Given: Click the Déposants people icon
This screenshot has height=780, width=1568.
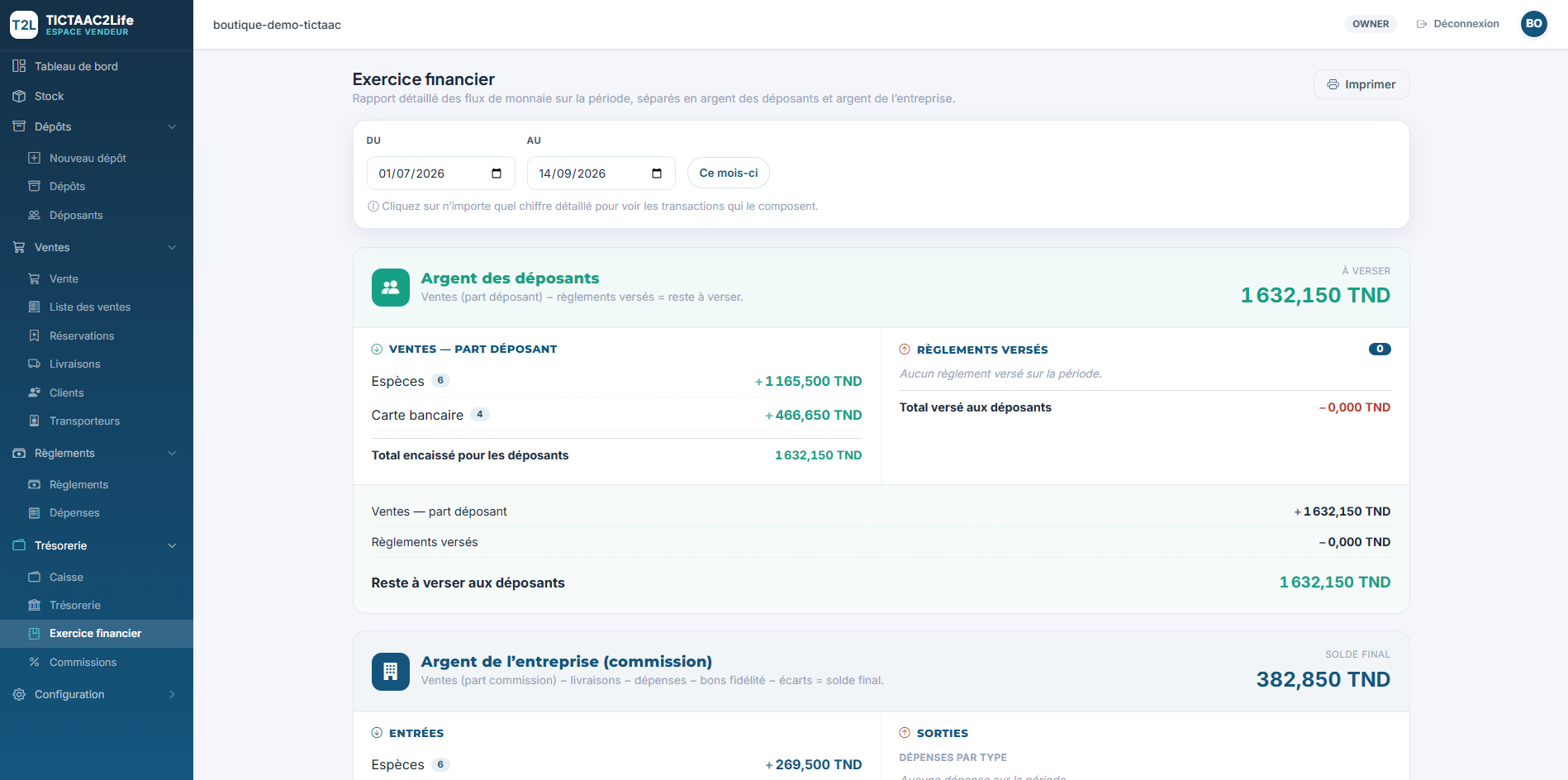Looking at the screenshot, I should click(34, 215).
